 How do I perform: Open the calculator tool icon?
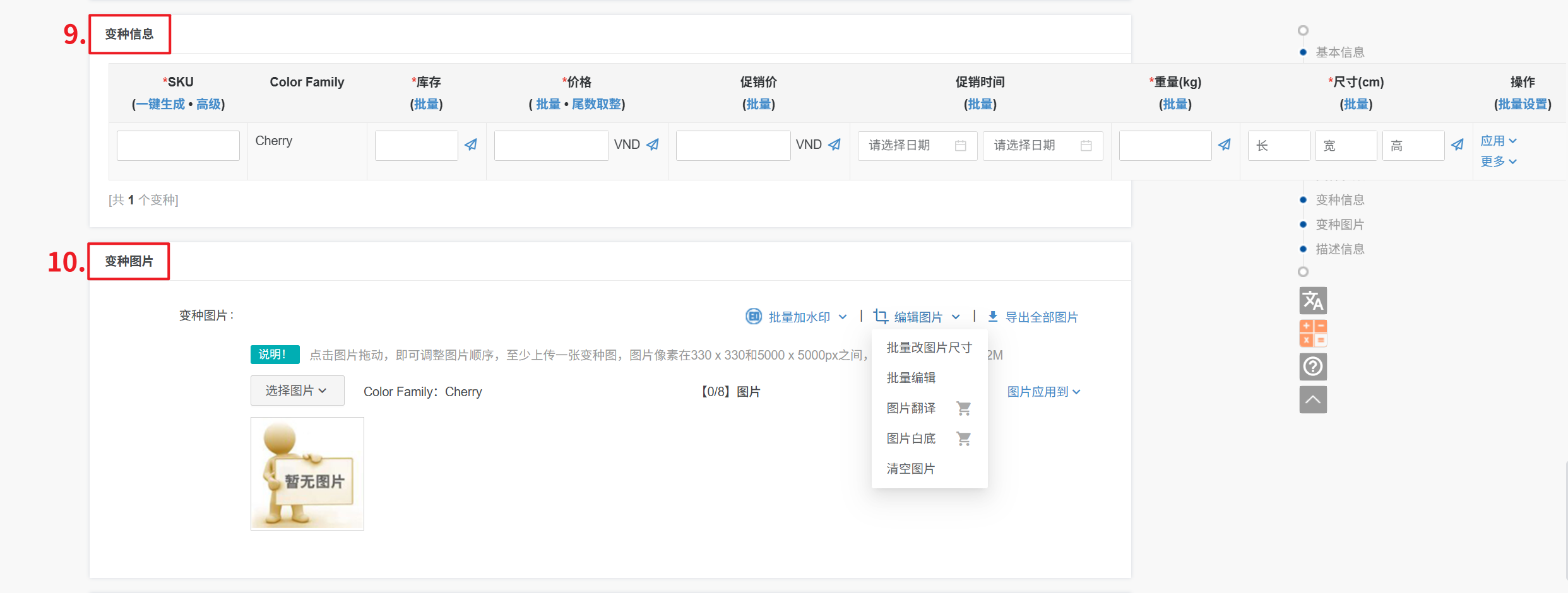(x=1313, y=333)
